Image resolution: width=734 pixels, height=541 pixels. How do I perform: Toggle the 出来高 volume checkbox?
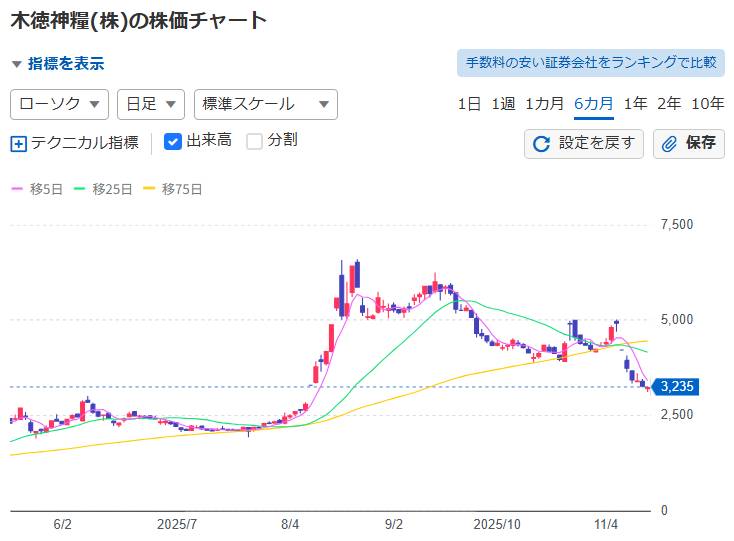click(172, 141)
